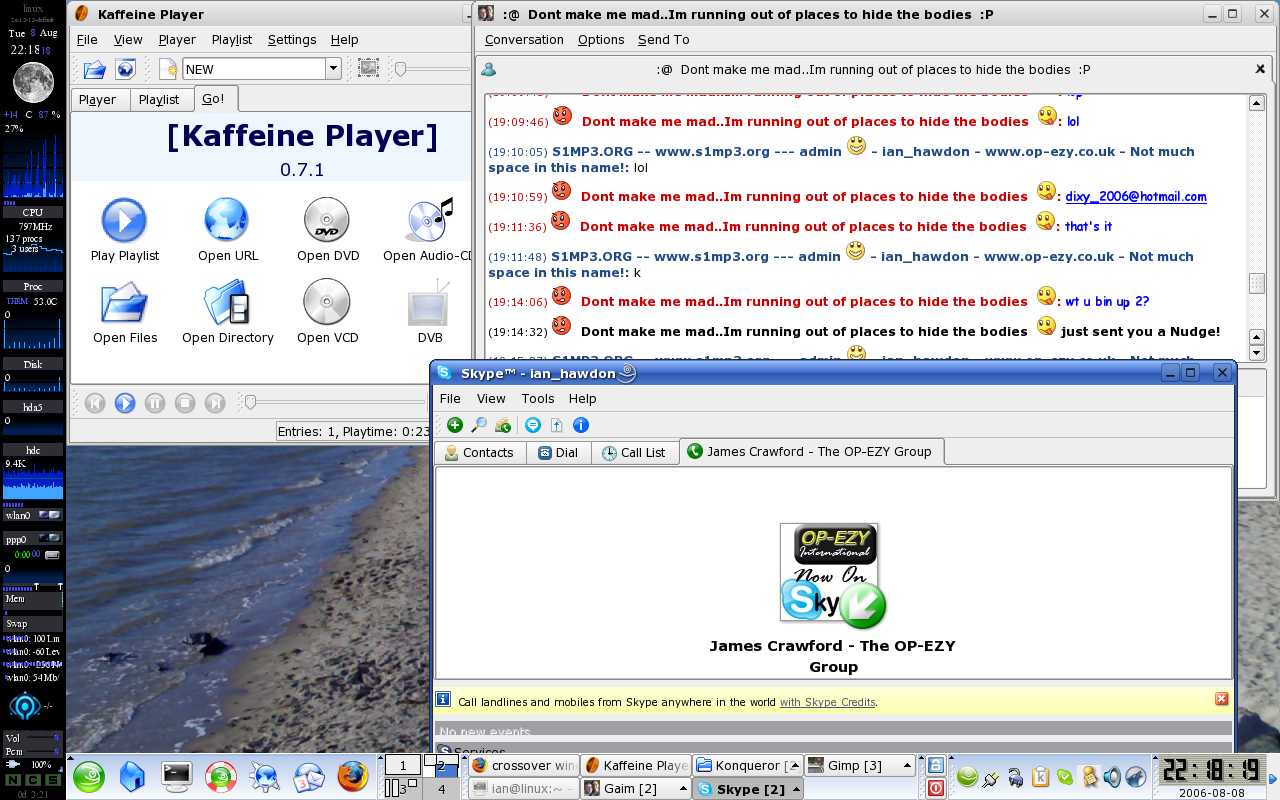Switch to Kaffeine Playlist tab
Screen dimensions: 1280x800
click(159, 99)
